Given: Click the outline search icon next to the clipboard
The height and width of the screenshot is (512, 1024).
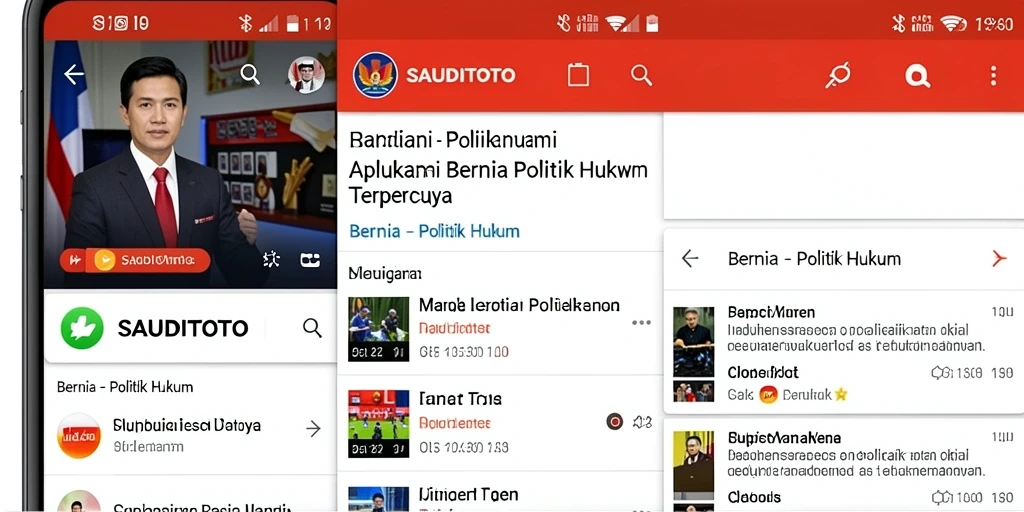Looking at the screenshot, I should click(x=641, y=75).
